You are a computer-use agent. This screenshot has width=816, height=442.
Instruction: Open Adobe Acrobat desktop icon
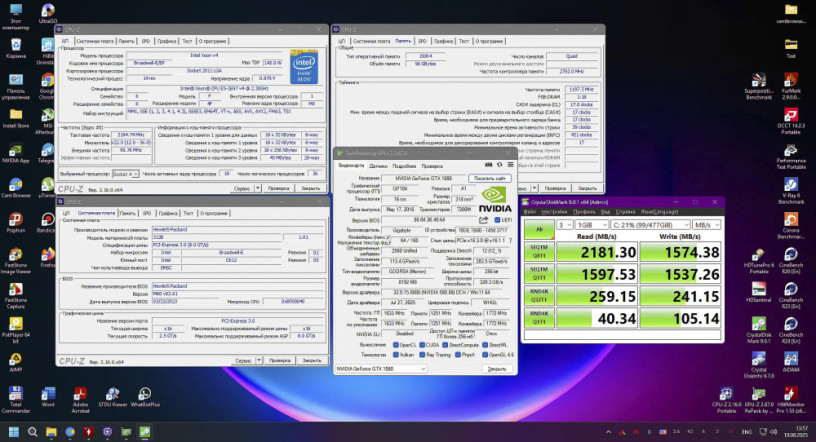tap(80, 400)
